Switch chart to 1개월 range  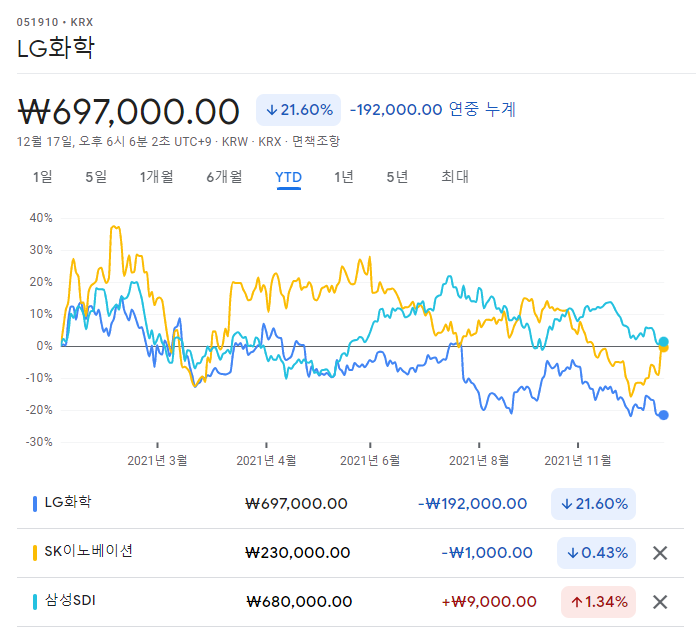[157, 177]
